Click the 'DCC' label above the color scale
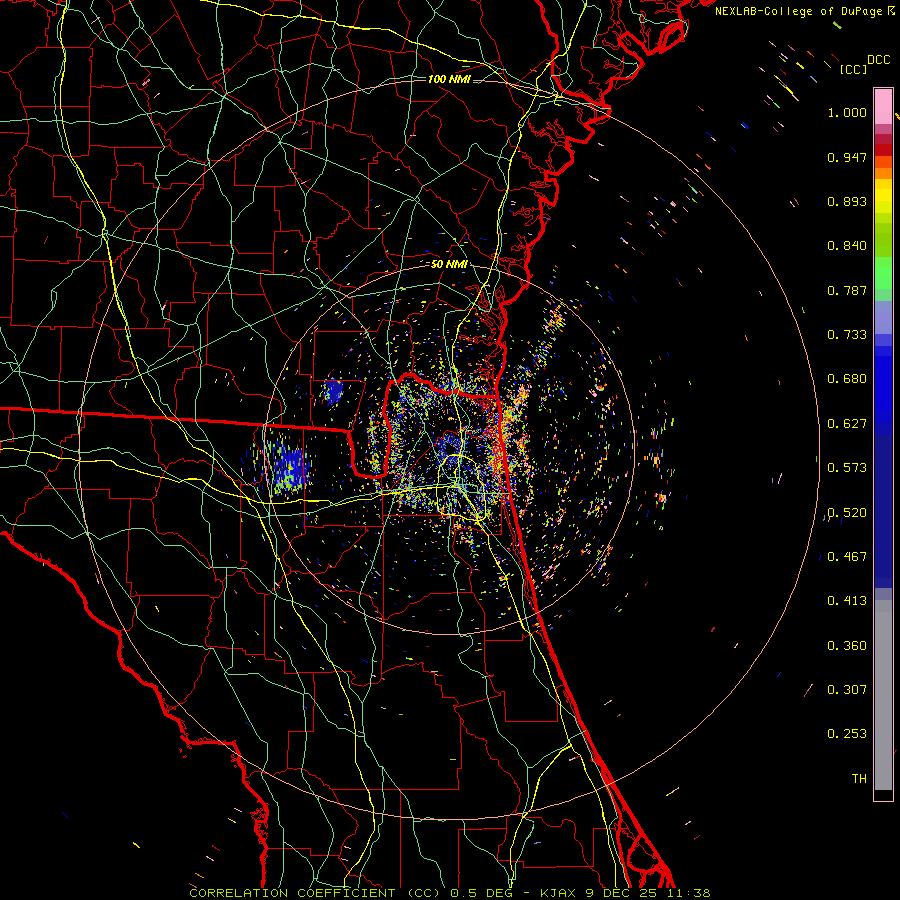Screen dimensions: 900x900 [878, 60]
